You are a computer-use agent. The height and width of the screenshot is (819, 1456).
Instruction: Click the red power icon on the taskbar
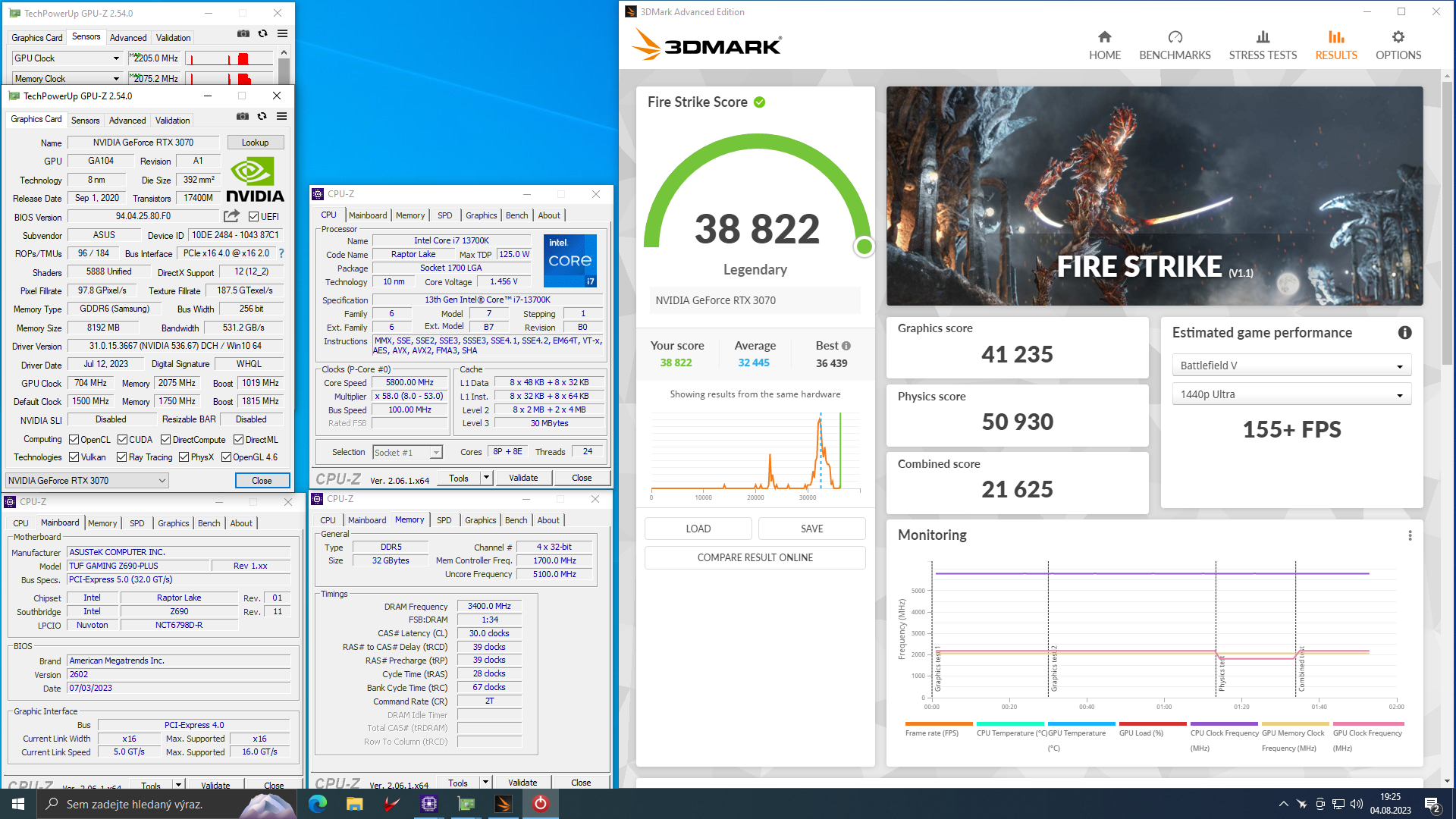[x=540, y=804]
